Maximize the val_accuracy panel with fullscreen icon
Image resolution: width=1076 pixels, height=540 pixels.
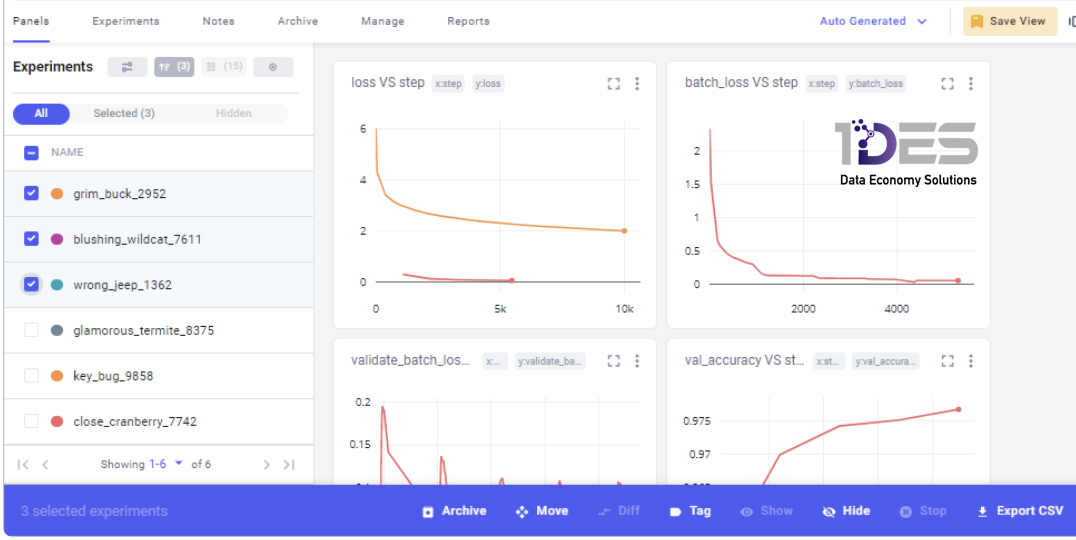click(947, 361)
